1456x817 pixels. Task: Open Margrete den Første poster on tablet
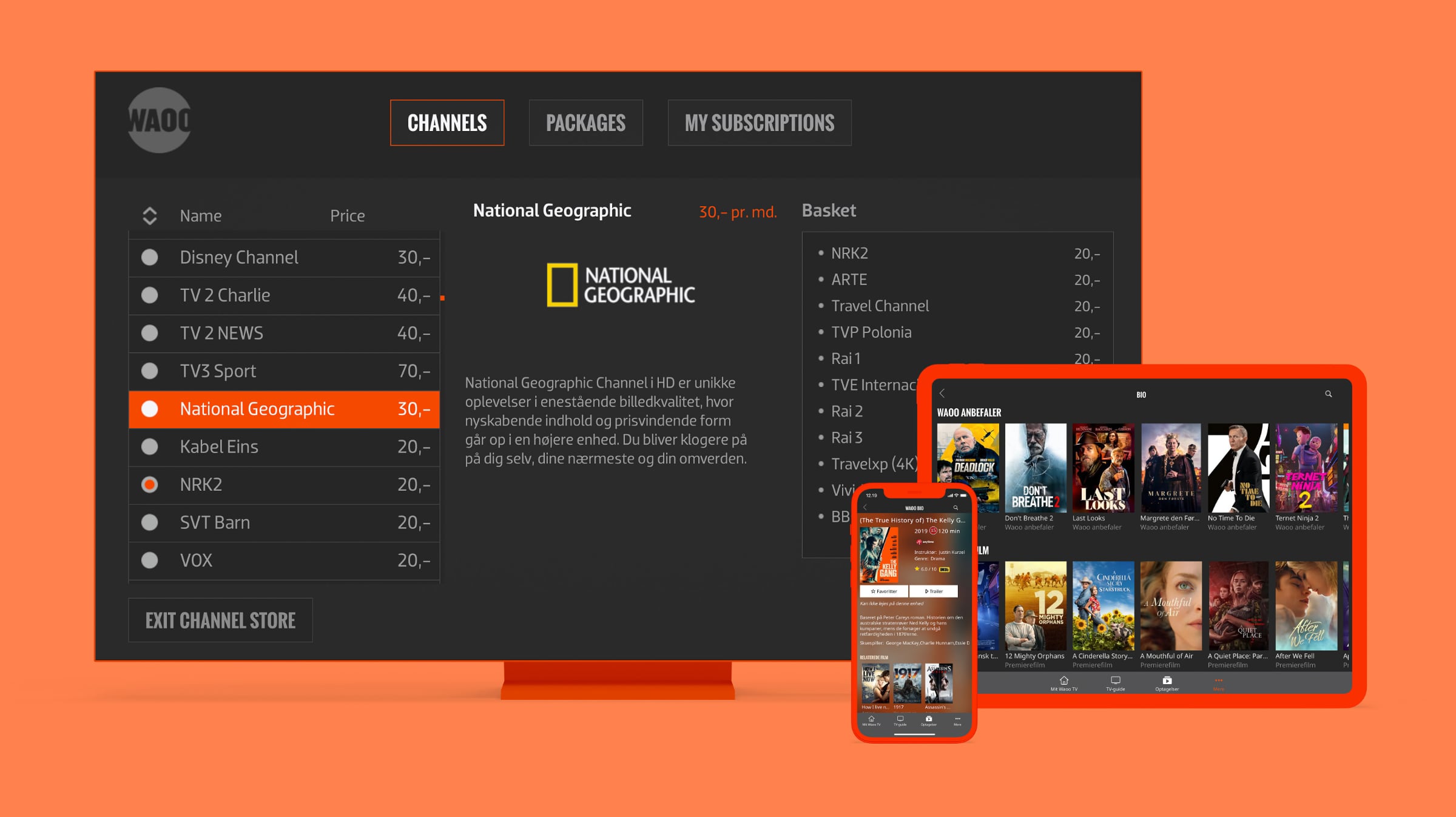pos(1171,468)
